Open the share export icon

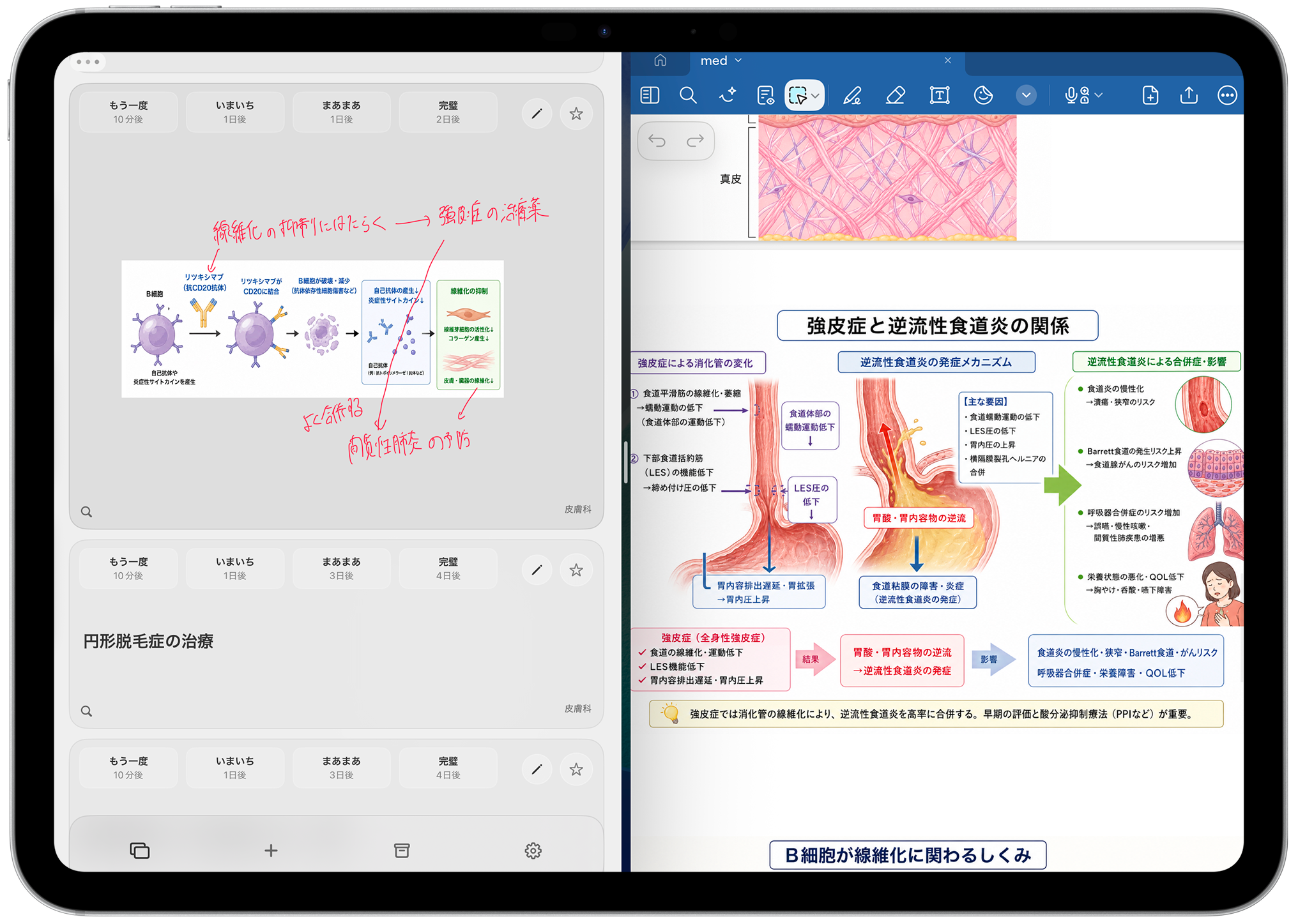pos(1188,95)
